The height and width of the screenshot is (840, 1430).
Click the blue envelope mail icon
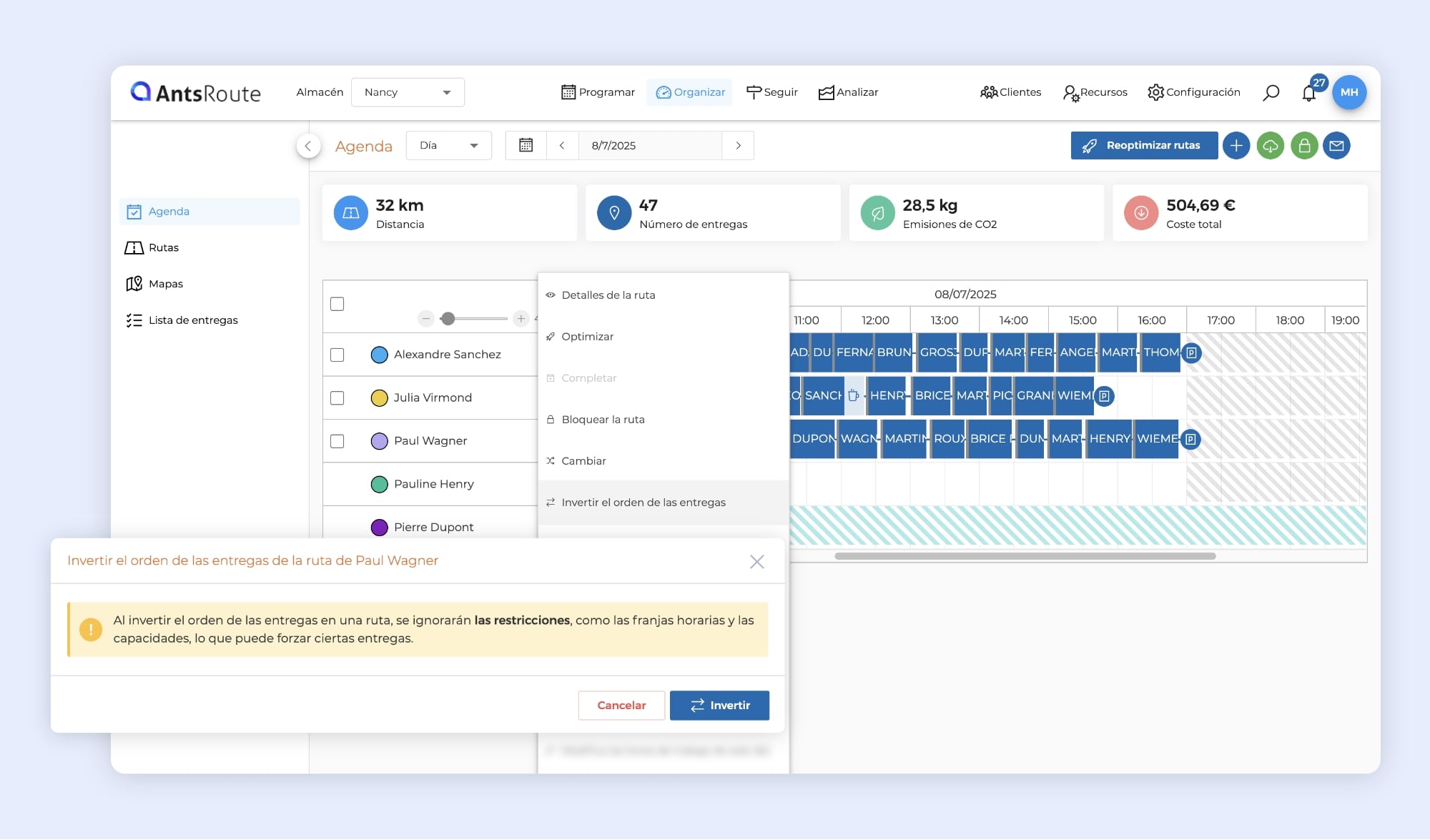click(1336, 146)
